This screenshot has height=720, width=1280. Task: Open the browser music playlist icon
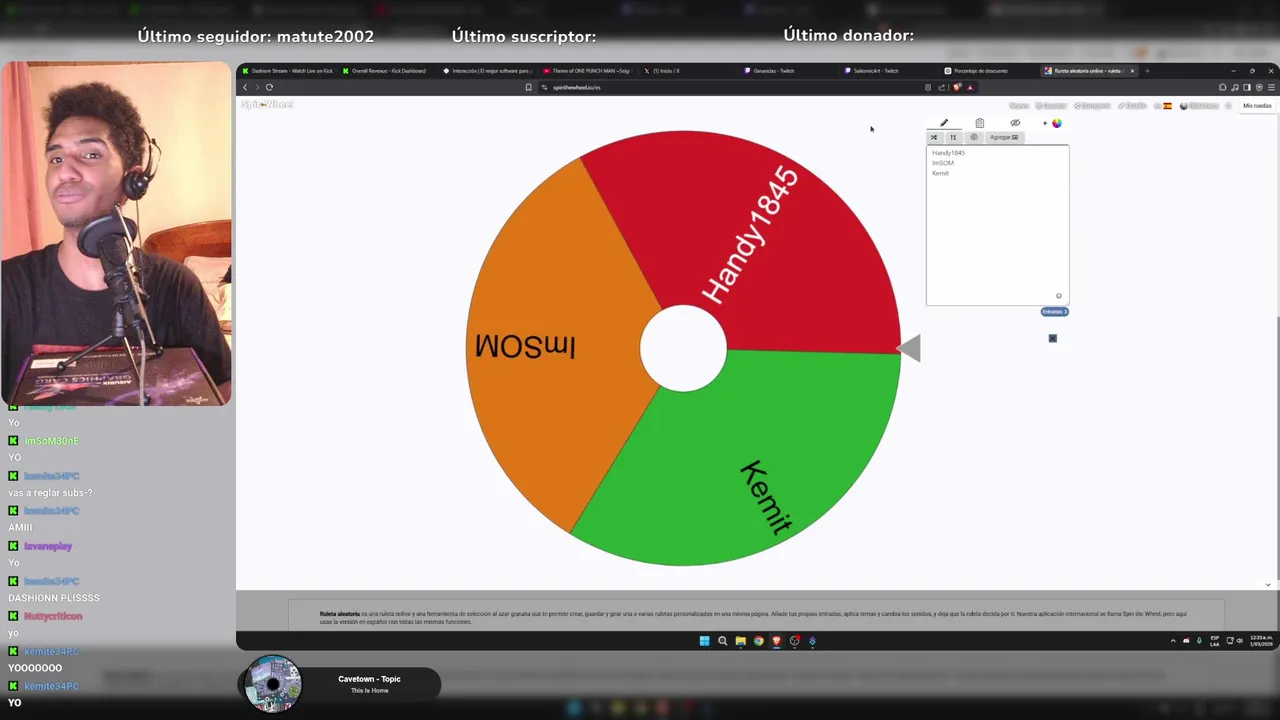[x=1234, y=87]
